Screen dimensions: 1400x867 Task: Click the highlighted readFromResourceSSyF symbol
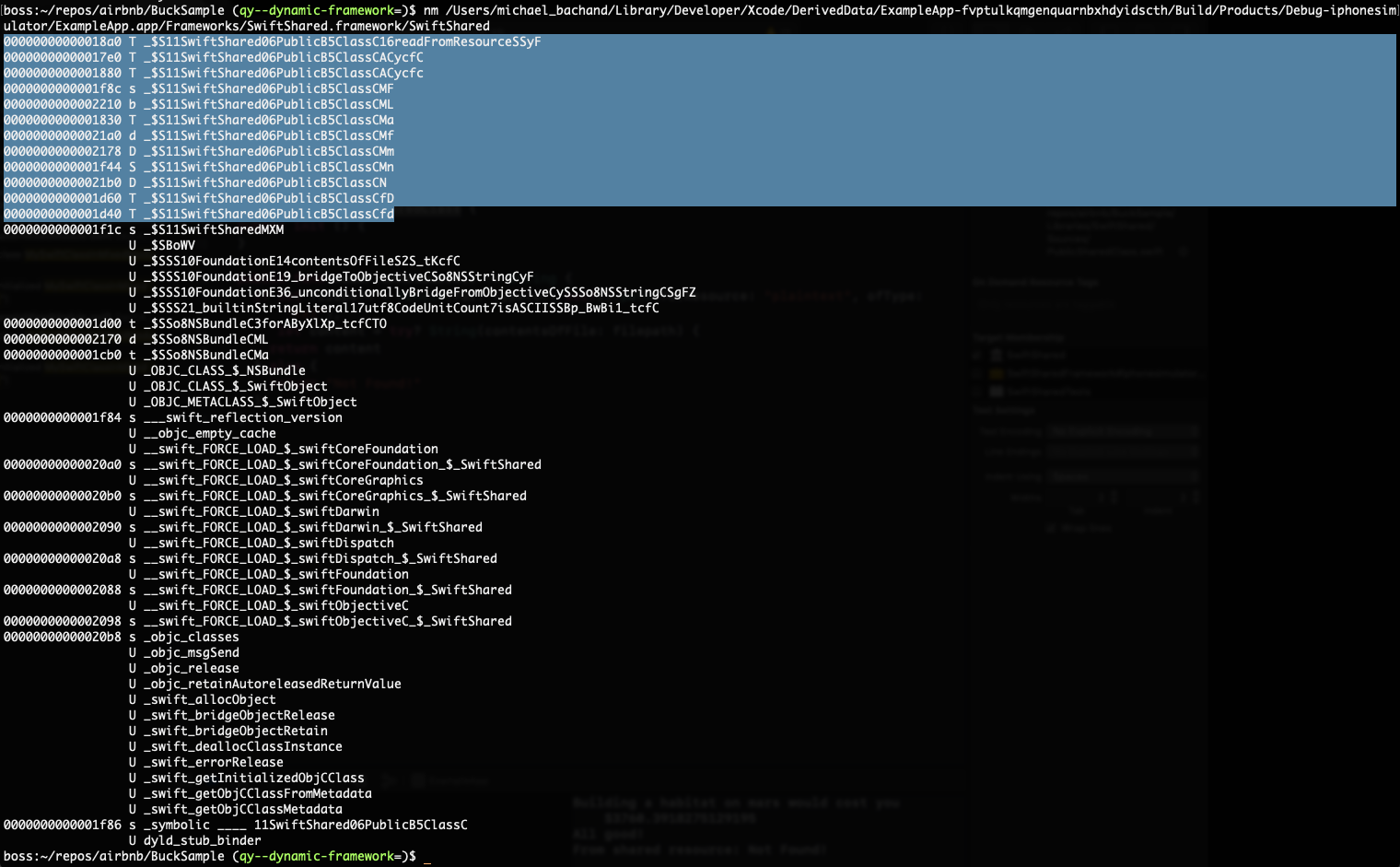point(343,41)
